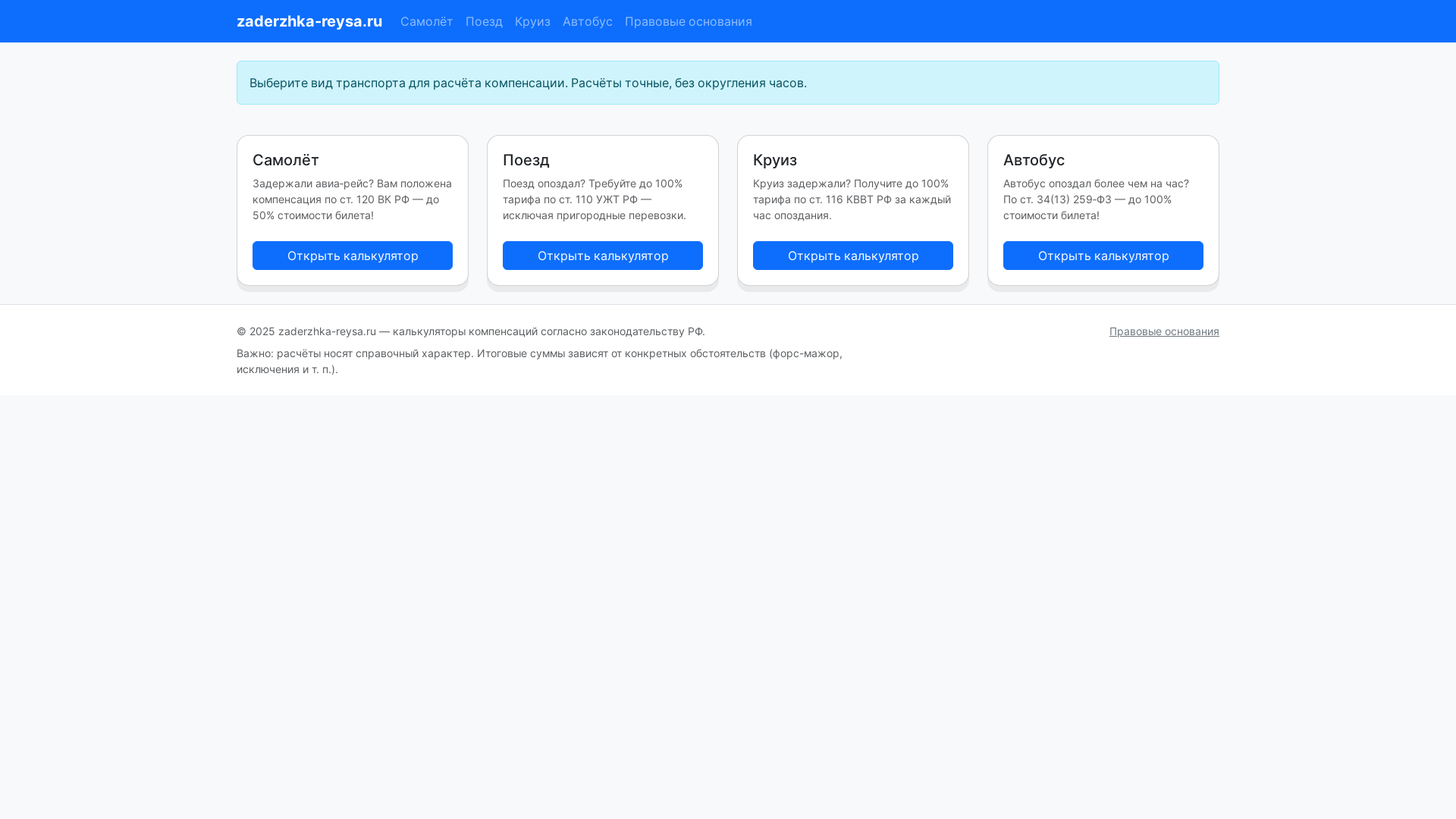1456x819 pixels.
Task: Click the description mentioning ст. 116 КВВТ РФ
Action: pyautogui.click(x=852, y=199)
